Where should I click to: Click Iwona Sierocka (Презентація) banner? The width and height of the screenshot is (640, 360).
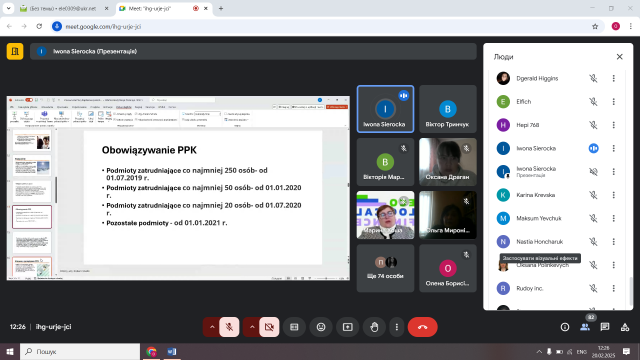pos(253,51)
